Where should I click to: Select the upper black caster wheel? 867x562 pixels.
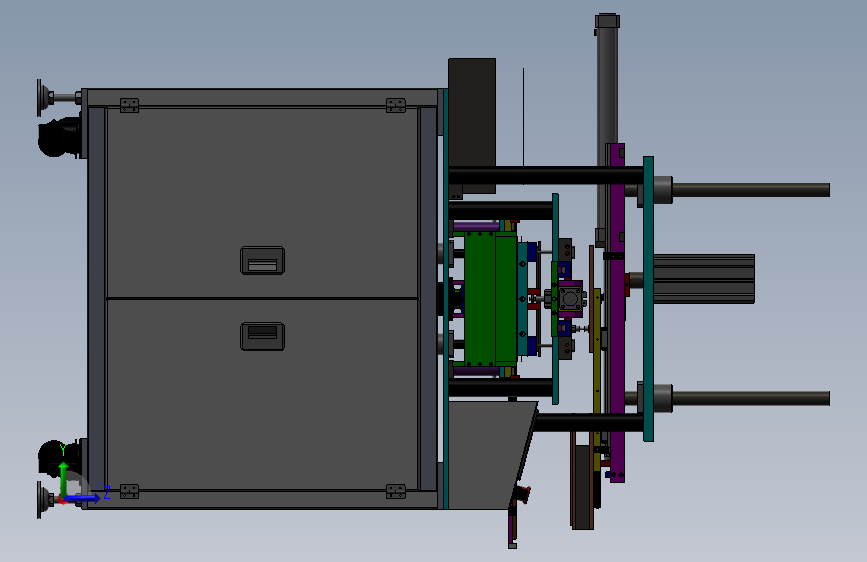(59, 137)
